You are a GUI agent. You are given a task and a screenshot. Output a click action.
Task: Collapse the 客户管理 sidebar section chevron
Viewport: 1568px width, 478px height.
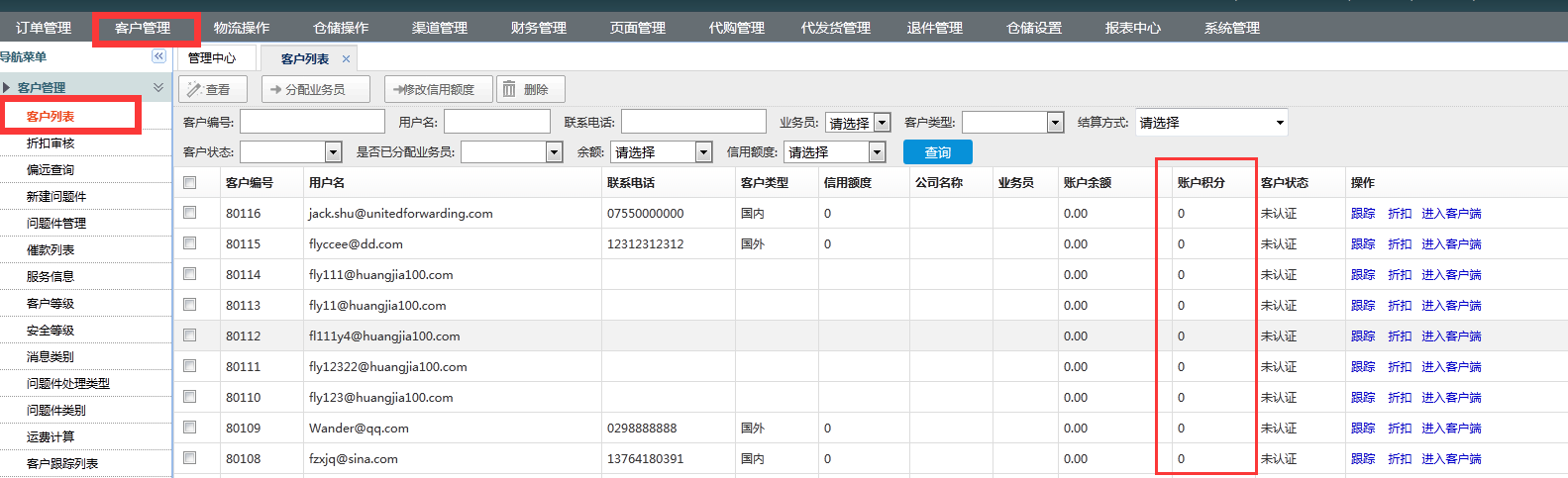click(x=158, y=87)
